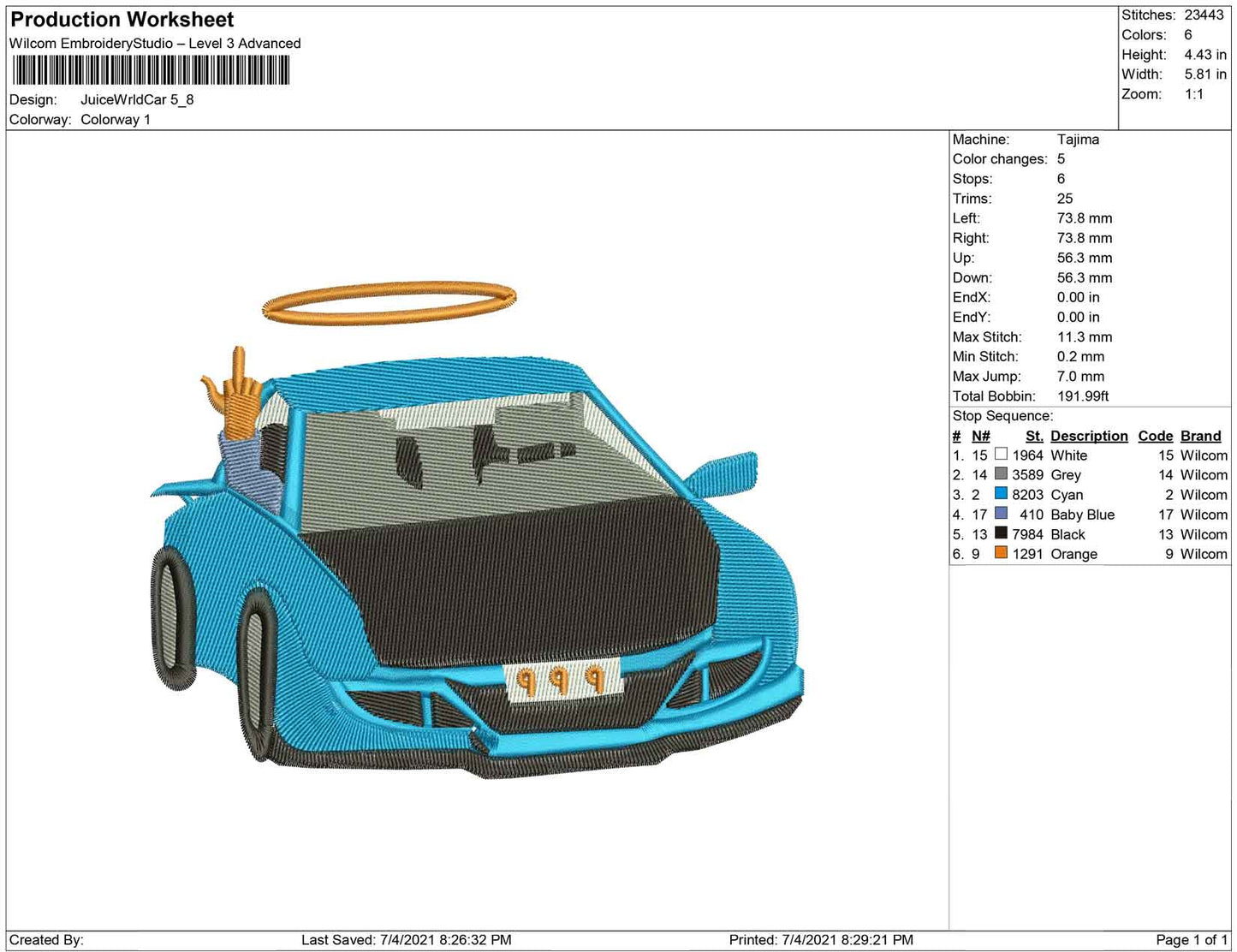Screen dimensions: 1237x952
Task: Click the 'Cyan' description in row 3
Action: [1067, 495]
